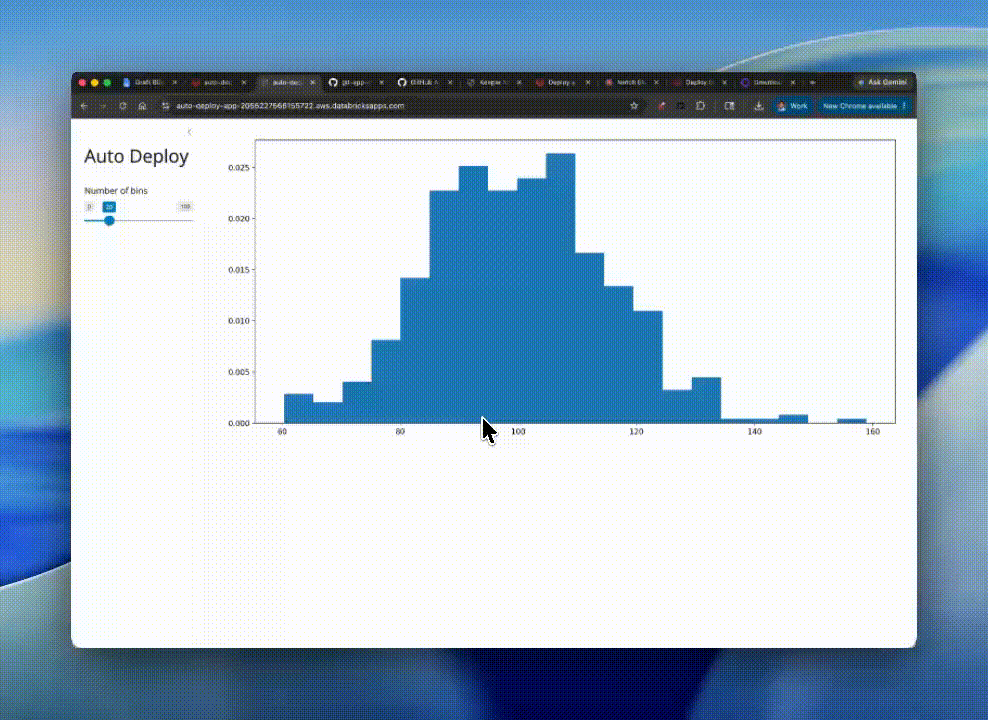Click the y-axis tick label 0.010
The width and height of the screenshot is (988, 720).
pyautogui.click(x=239, y=321)
